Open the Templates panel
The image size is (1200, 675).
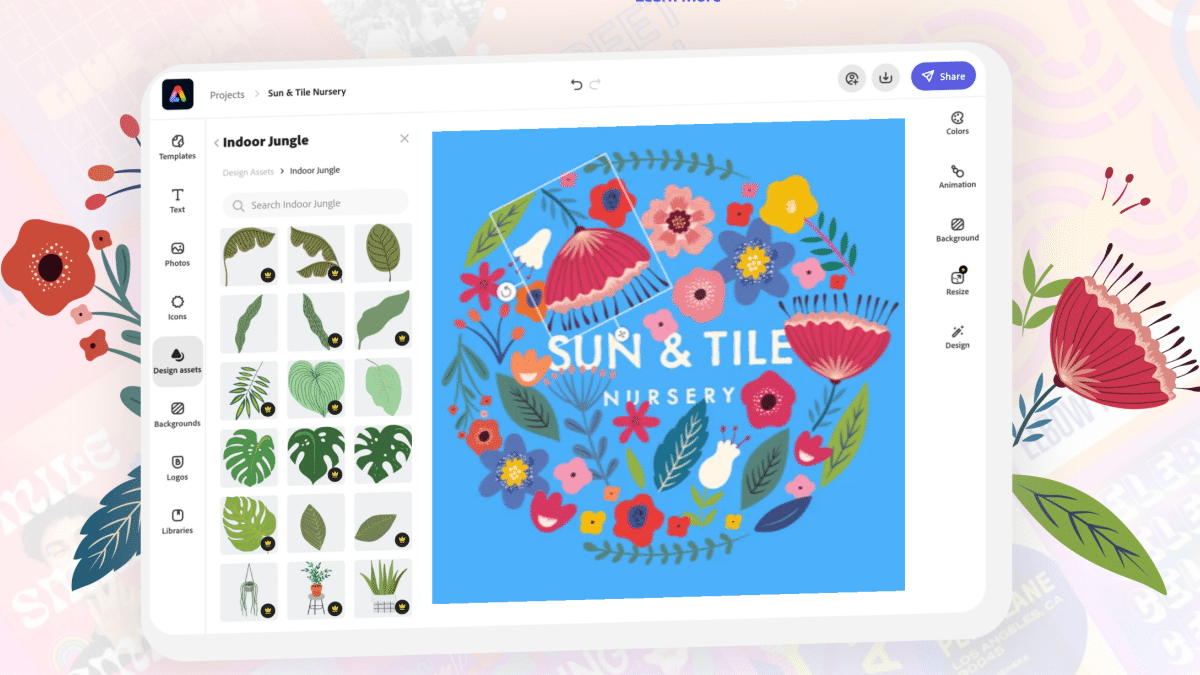pyautogui.click(x=177, y=147)
